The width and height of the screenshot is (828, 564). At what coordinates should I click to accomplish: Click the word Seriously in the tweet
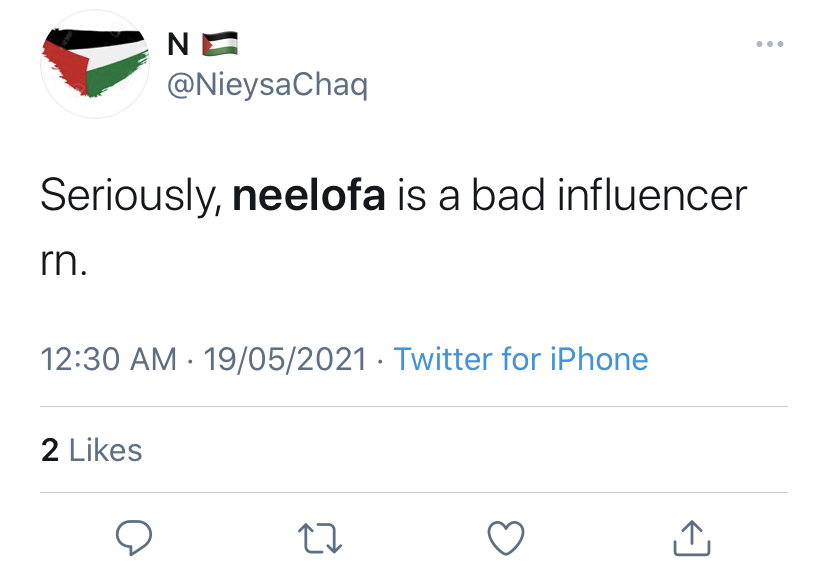pos(131,196)
